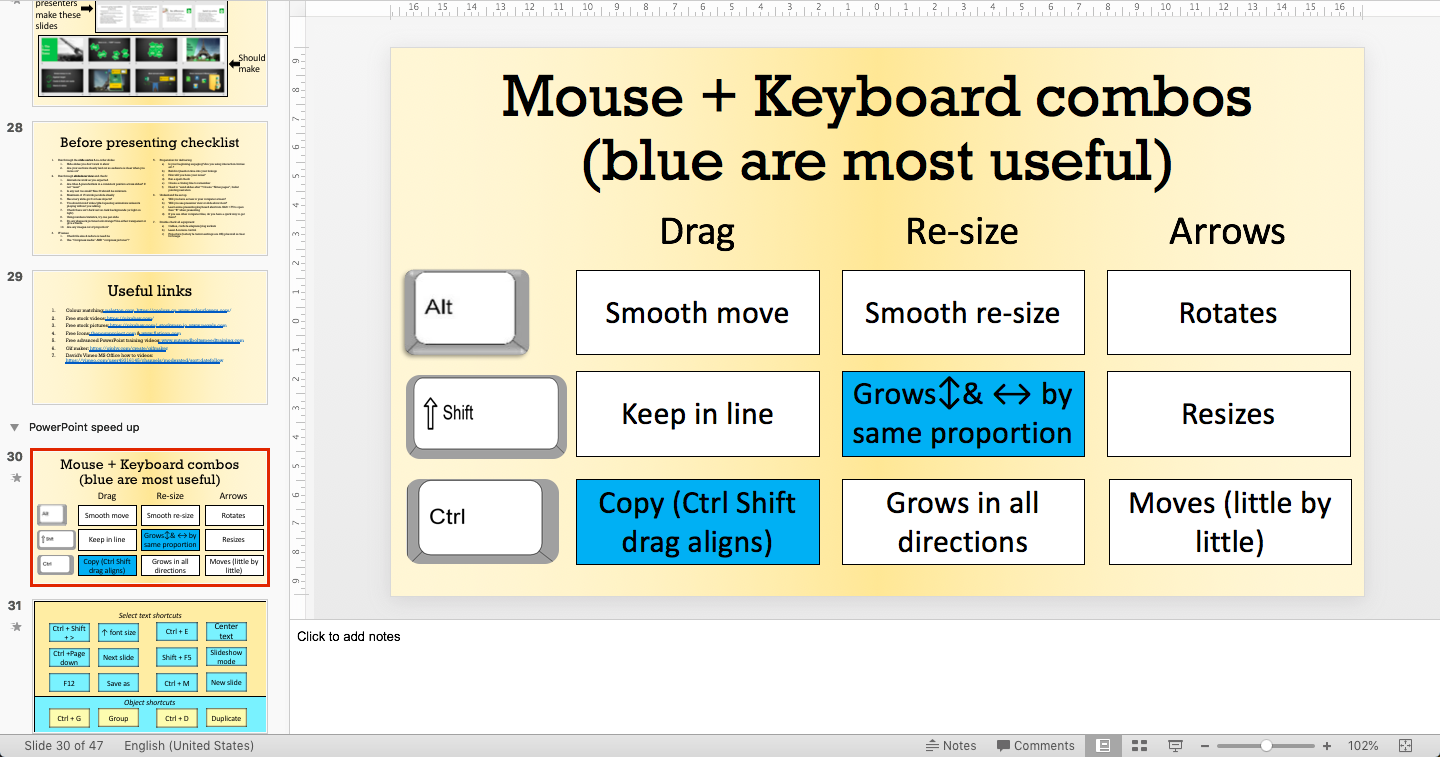Click the Slide 30 of 47 indicator
The image size is (1440, 757).
click(64, 746)
